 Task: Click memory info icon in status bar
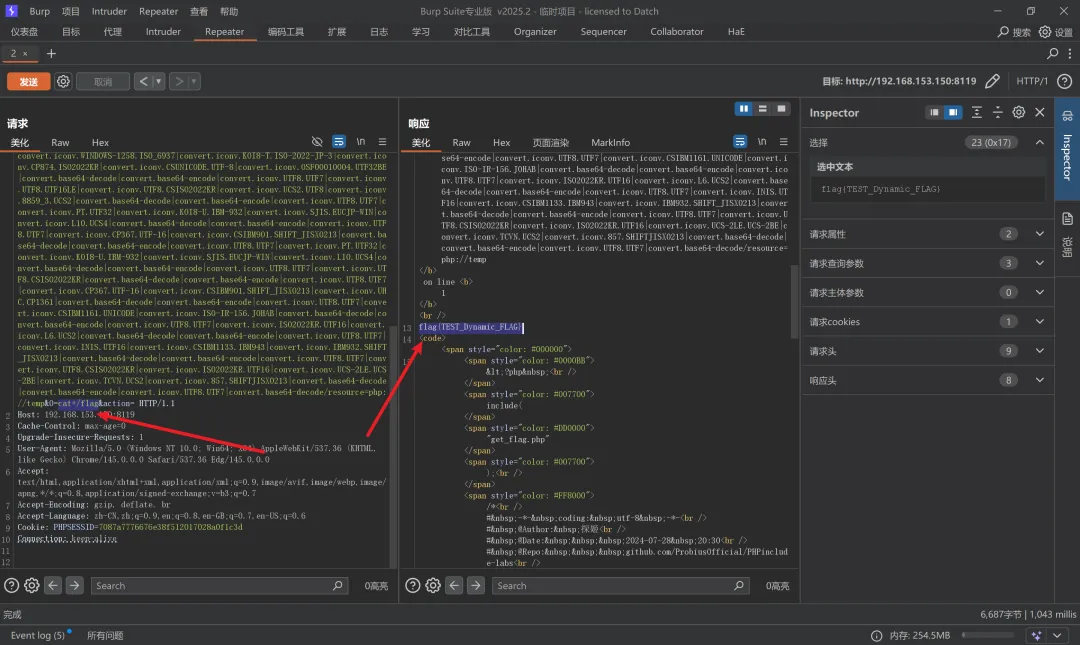876,635
